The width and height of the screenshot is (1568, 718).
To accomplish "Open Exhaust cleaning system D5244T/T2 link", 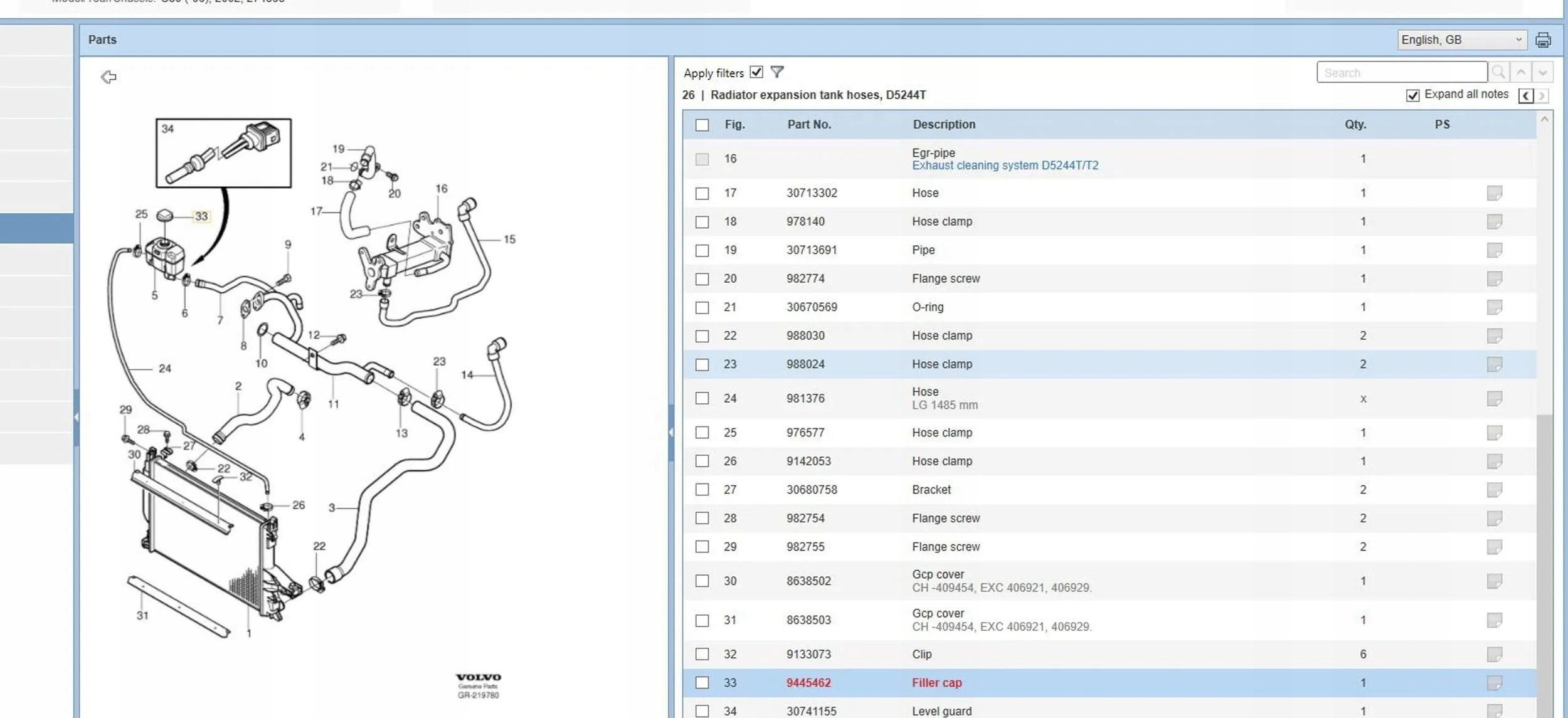I will (1005, 166).
